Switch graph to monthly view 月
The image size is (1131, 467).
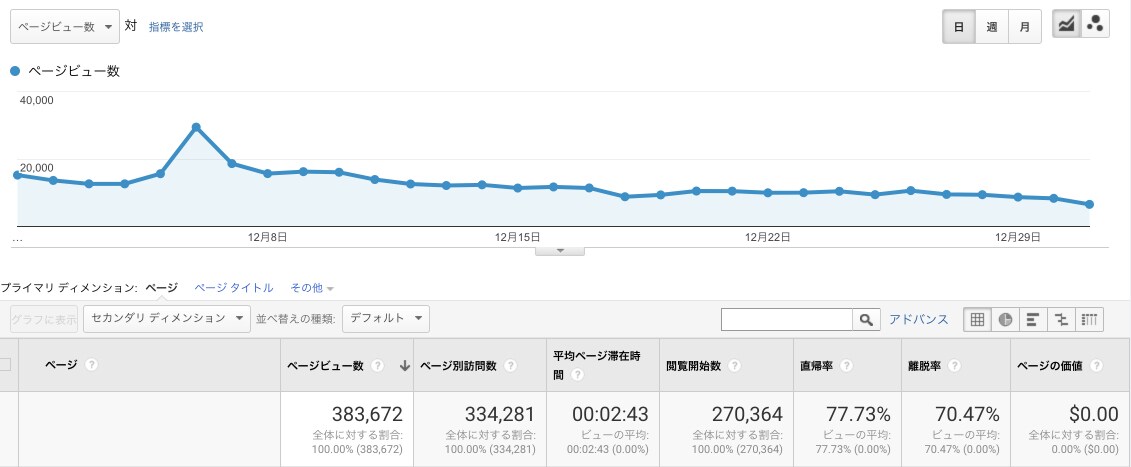coord(1025,27)
